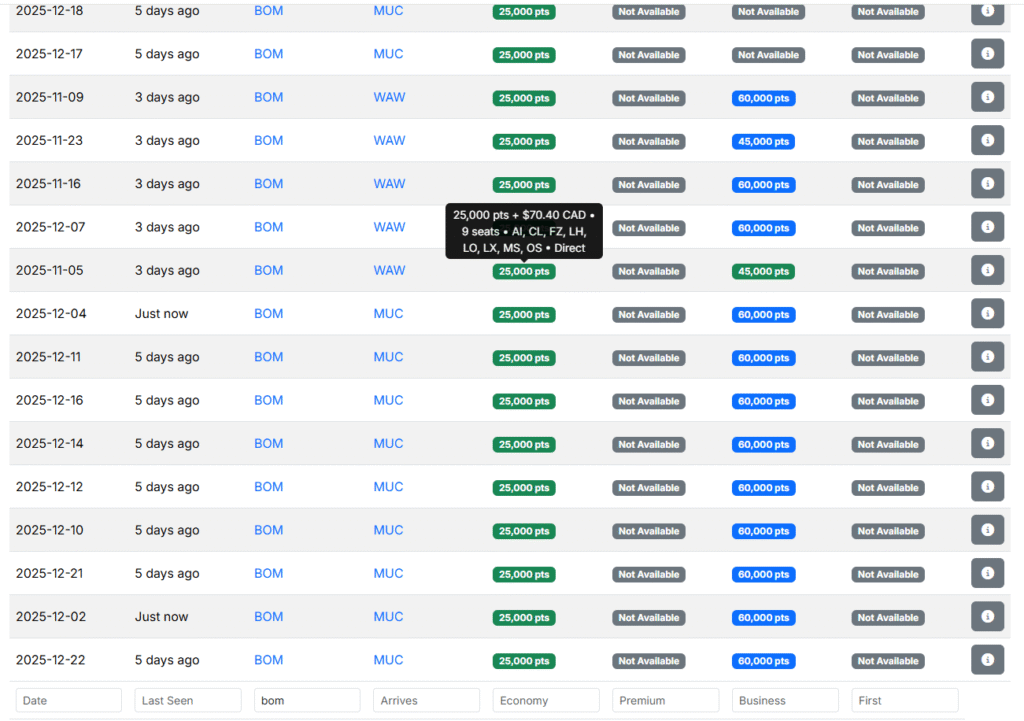Click the Arrives filter field
The image size is (1024, 721).
point(426,700)
